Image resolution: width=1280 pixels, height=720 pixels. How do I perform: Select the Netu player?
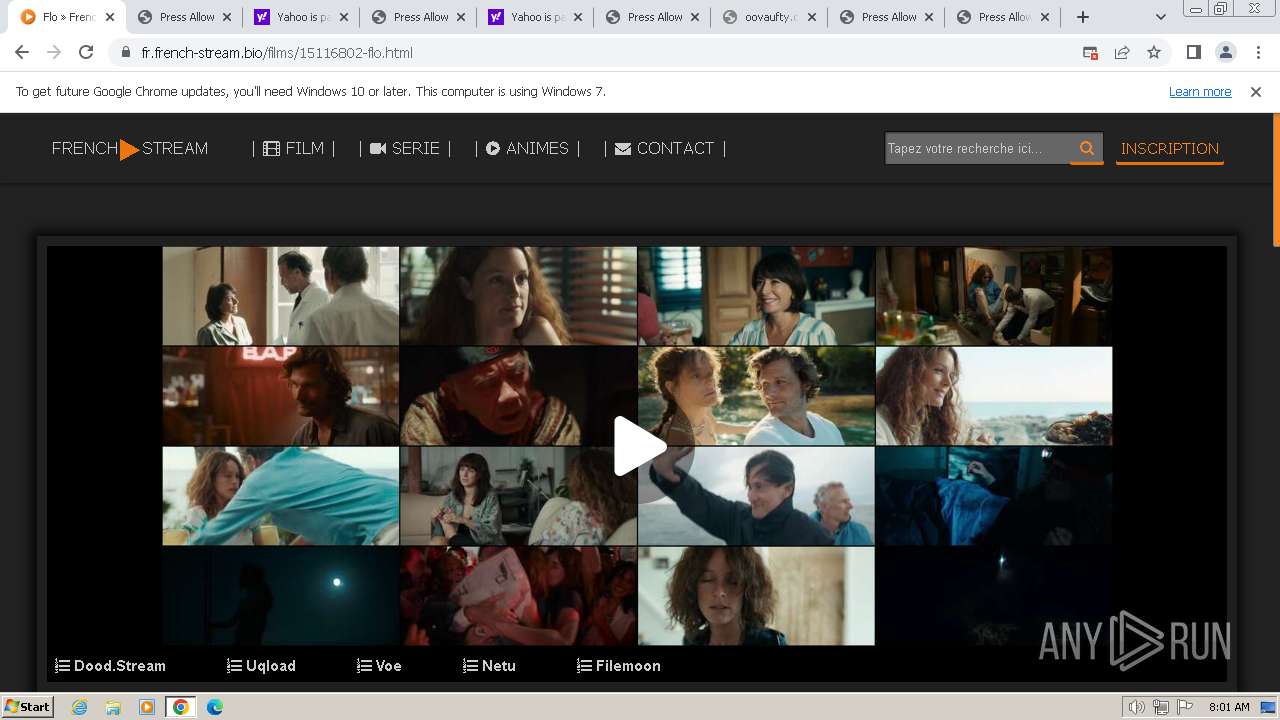(x=489, y=665)
